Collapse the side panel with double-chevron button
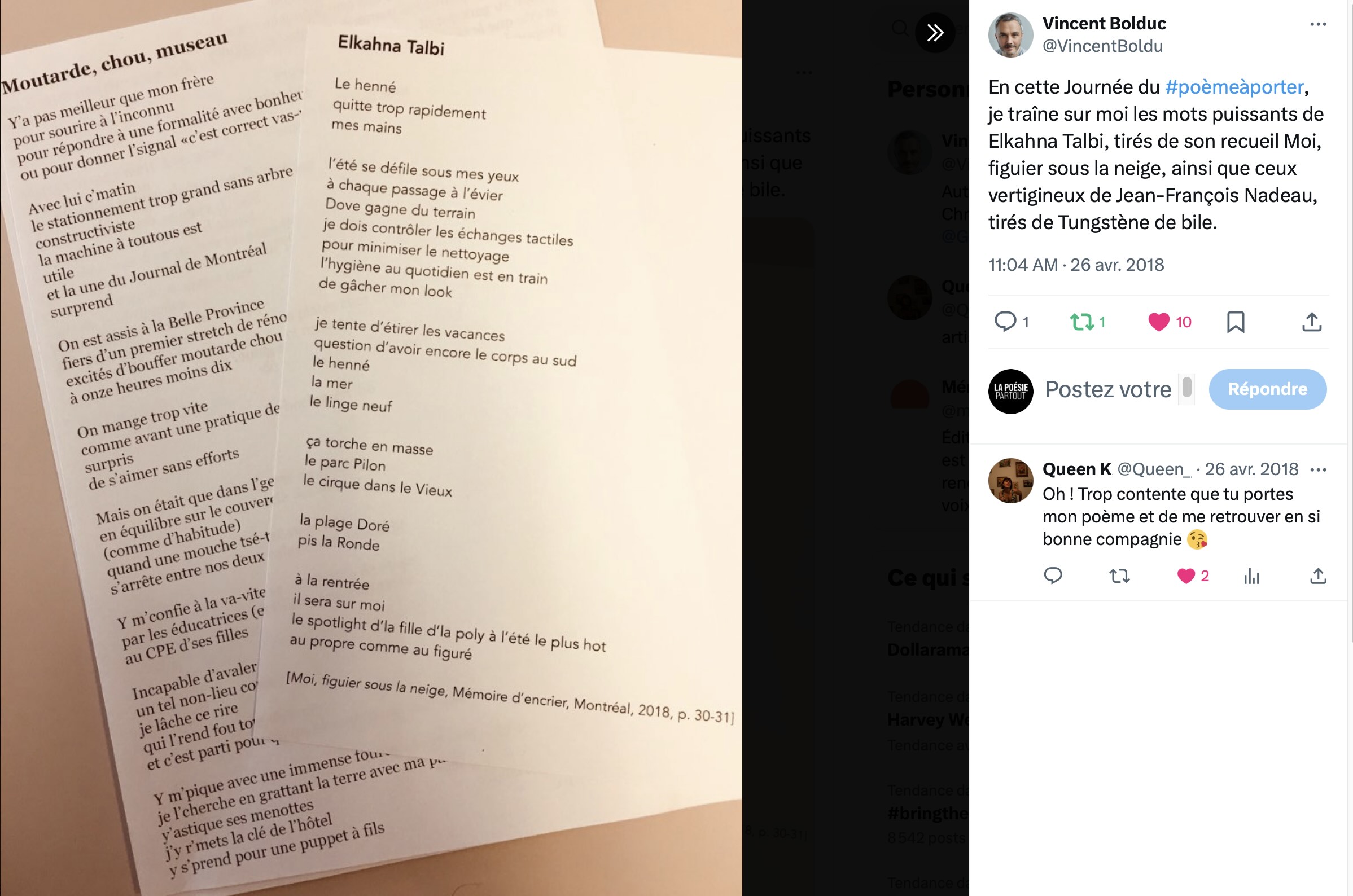The height and width of the screenshot is (896, 1353). tap(935, 33)
